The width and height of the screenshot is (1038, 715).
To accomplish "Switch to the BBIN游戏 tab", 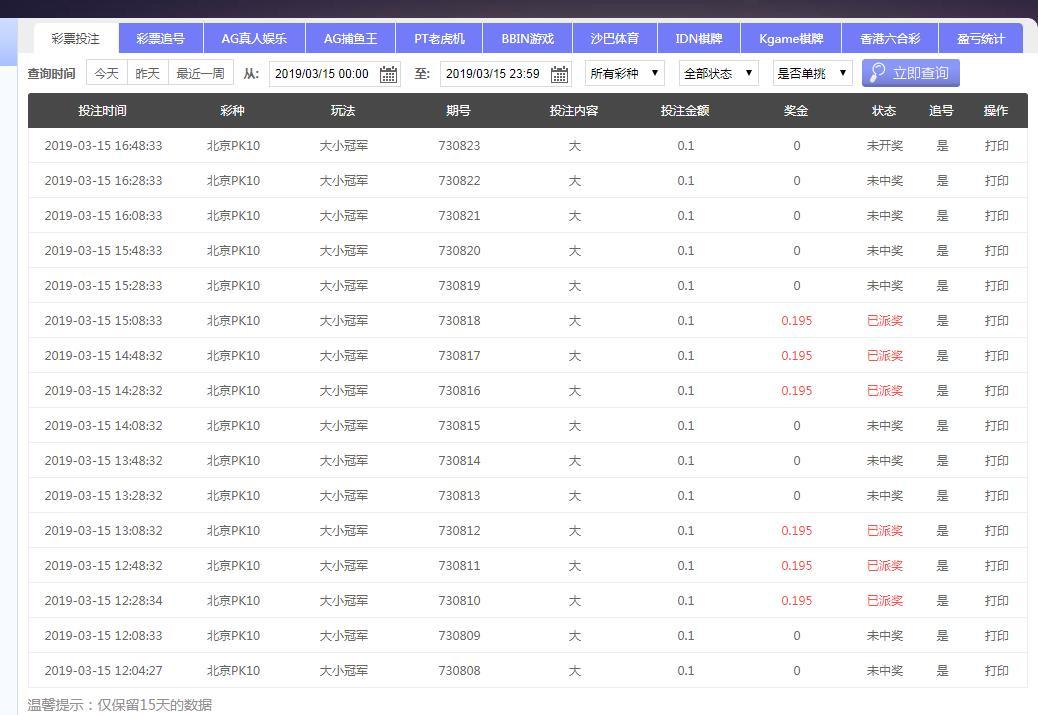I will tap(528, 38).
